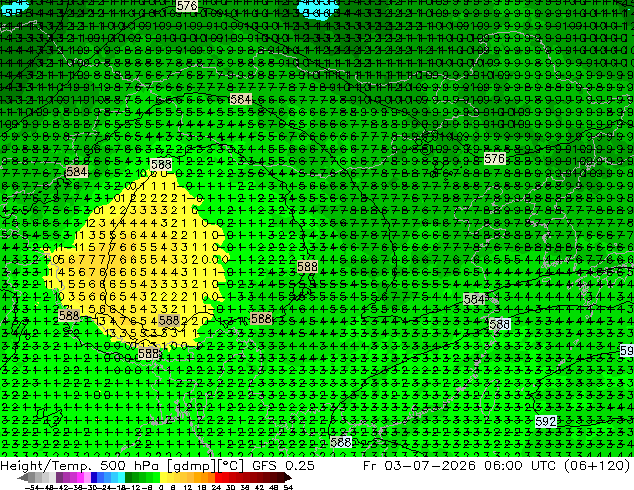The height and width of the screenshot is (490, 634).
Task: Click the yellow legend swatch
Action: click(x=163, y=478)
